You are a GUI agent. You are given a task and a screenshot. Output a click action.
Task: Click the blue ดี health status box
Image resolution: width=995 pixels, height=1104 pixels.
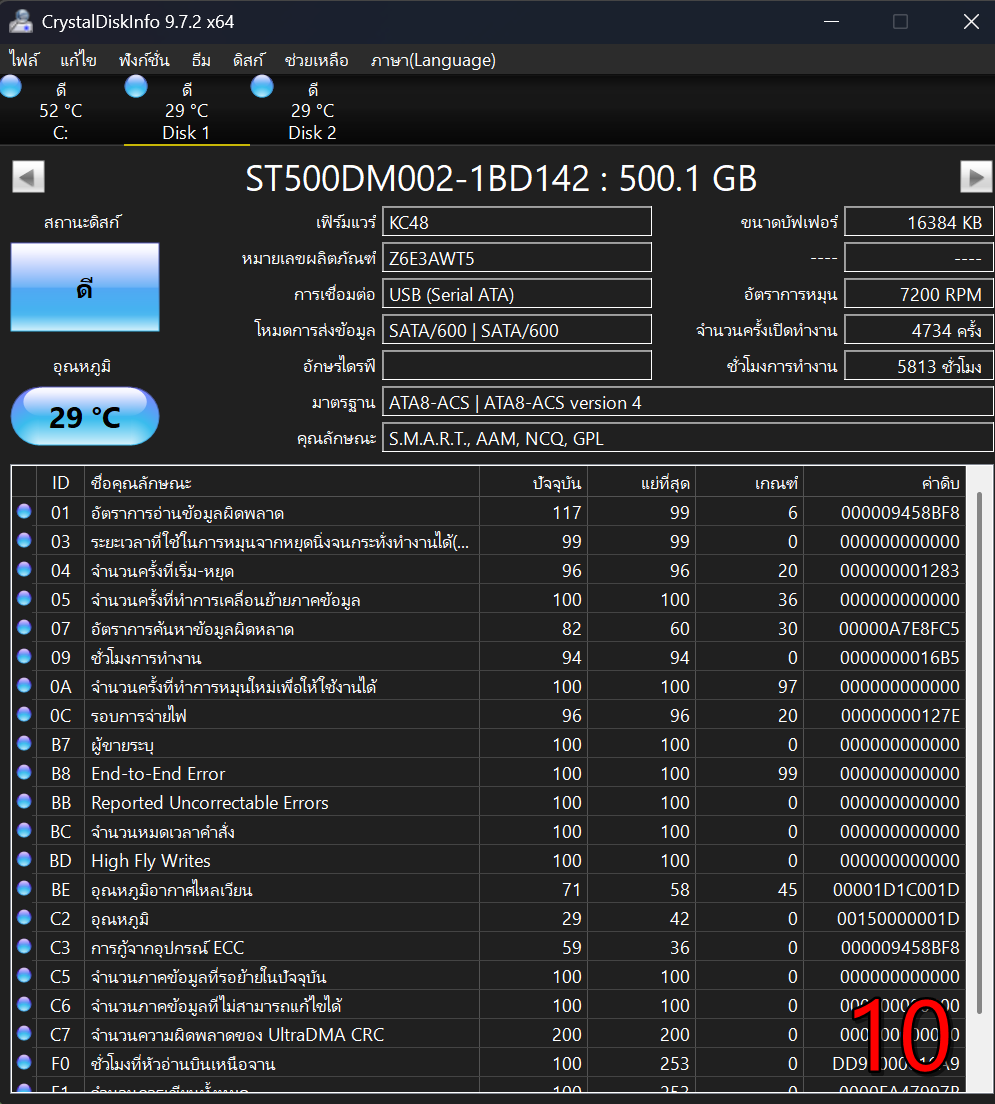[85, 288]
